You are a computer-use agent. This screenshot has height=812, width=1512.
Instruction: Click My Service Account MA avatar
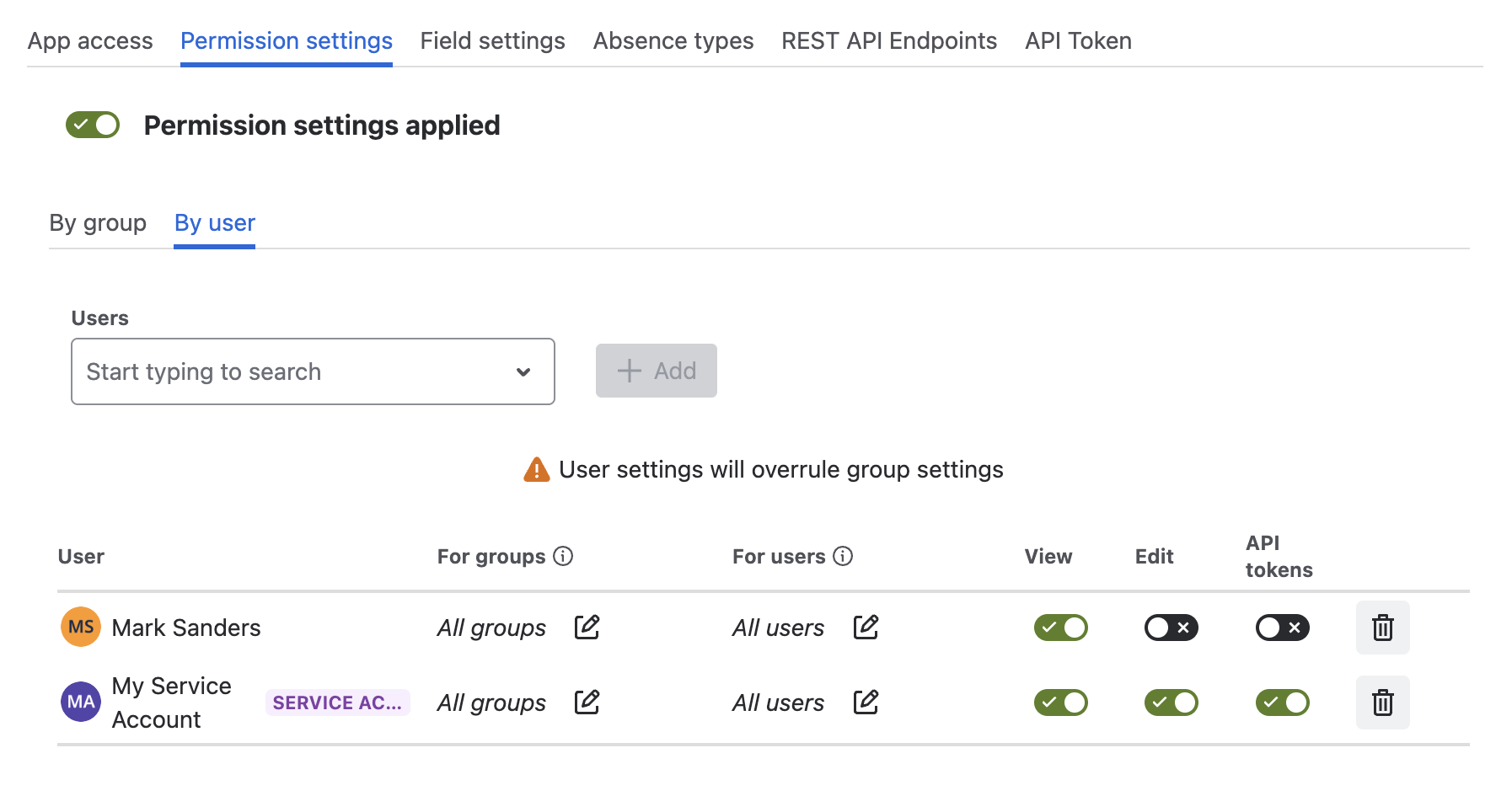point(81,702)
